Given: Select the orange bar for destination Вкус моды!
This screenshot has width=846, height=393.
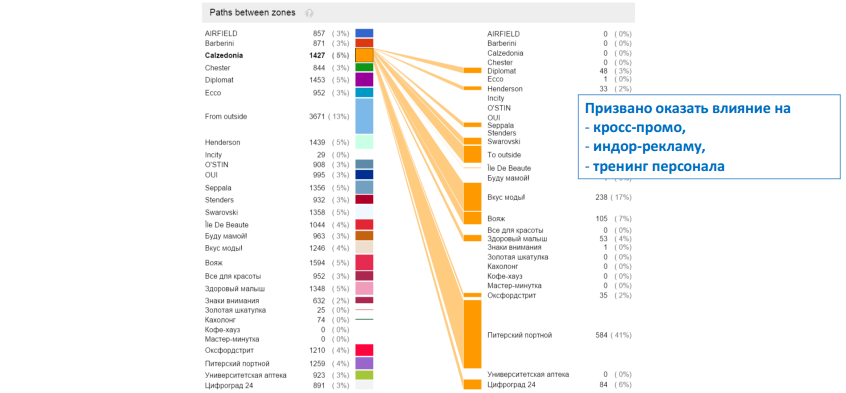Looking at the screenshot, I should [472, 196].
